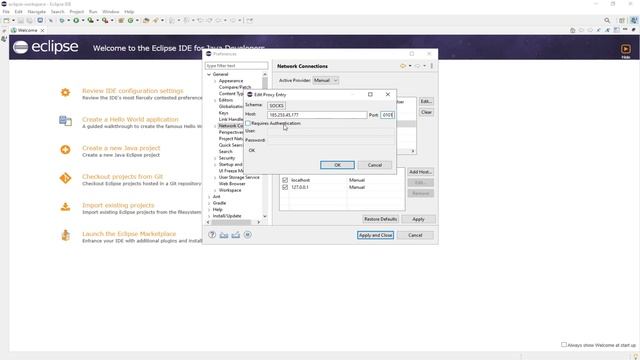Viewport: 640px width, 360px height.
Task: Click the Clear button beside proxy entries
Action: coord(426,112)
